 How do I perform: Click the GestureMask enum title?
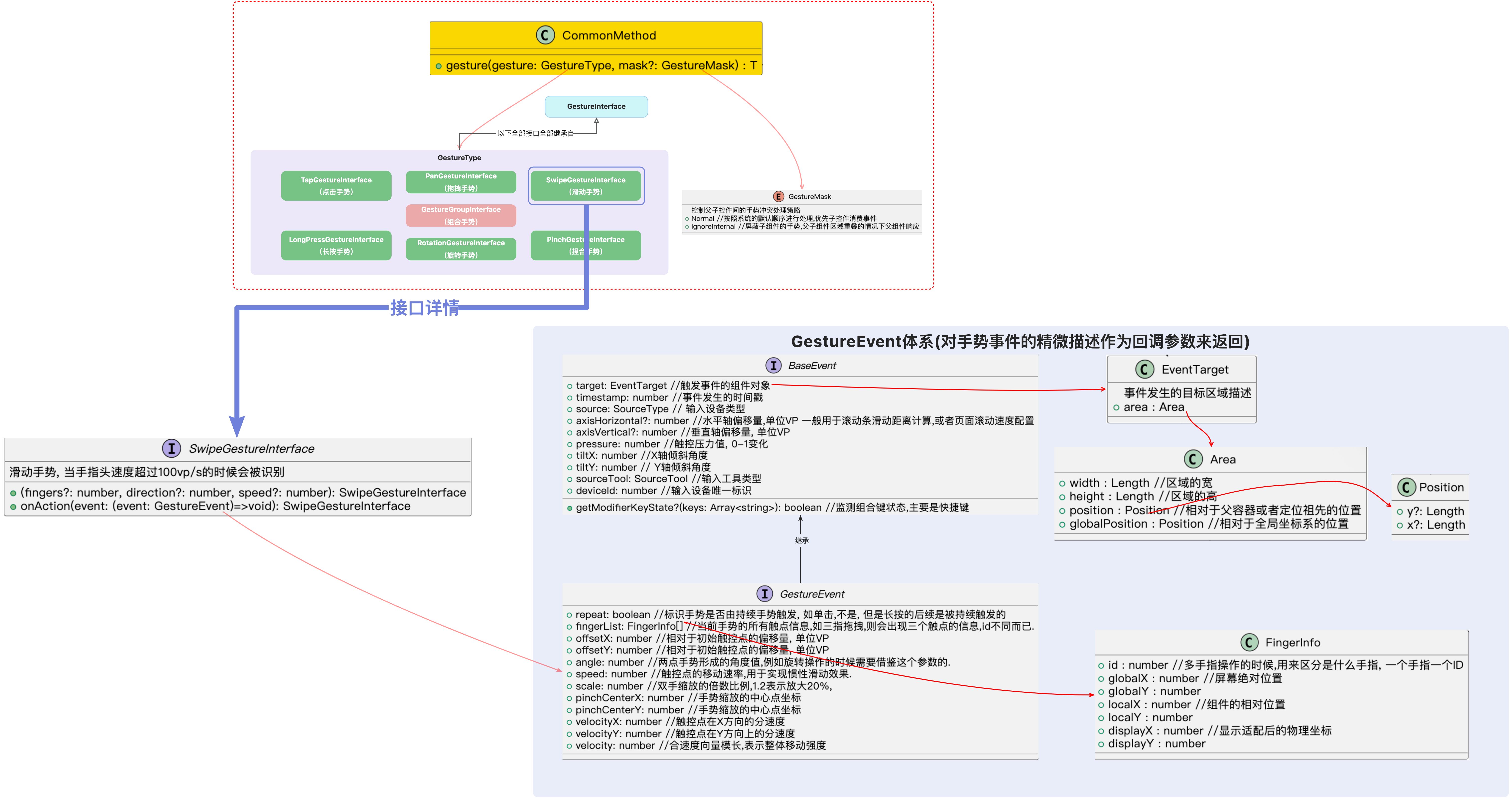tap(809, 197)
